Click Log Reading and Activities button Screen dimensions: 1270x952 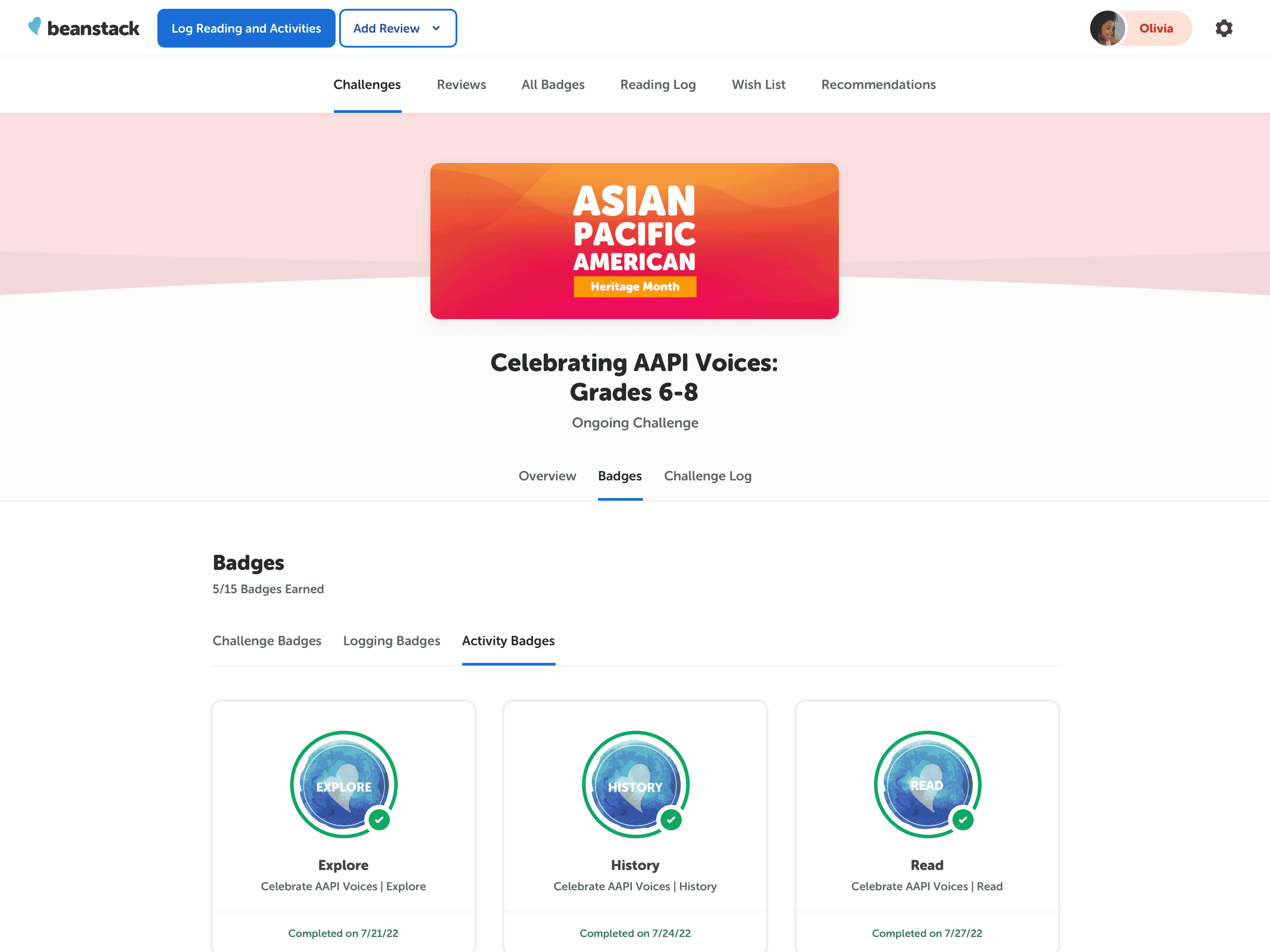[247, 28]
